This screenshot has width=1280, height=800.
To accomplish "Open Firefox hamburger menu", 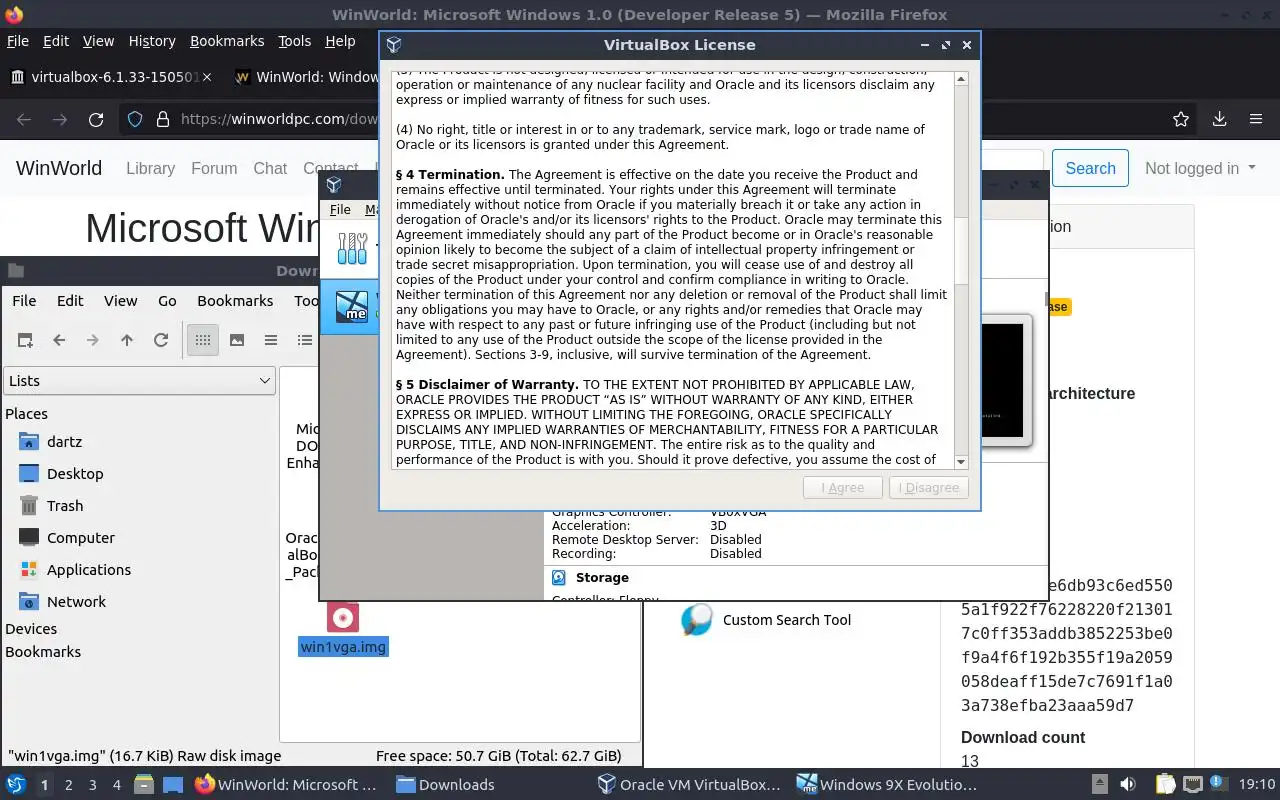I will pos(1256,119).
